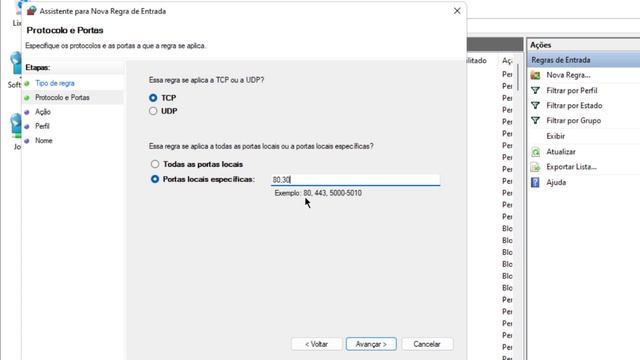Image resolution: width=640 pixels, height=360 pixels.
Task: Click the bullet beside Ação step
Action: 27,112
